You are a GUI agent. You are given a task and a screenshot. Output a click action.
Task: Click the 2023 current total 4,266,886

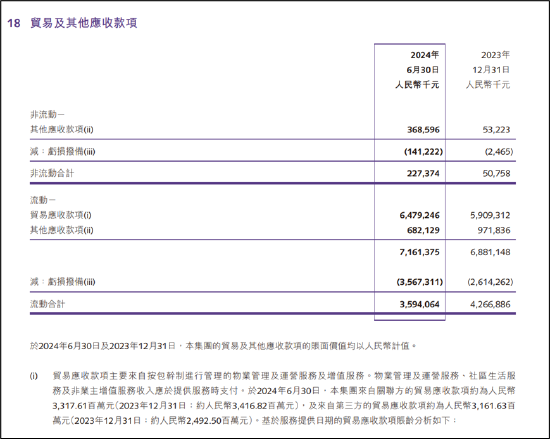(490, 304)
